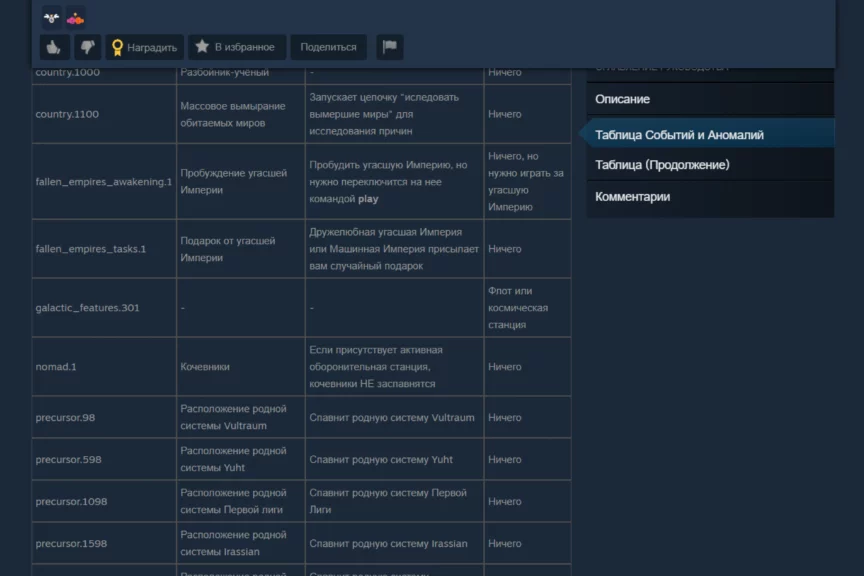Click the winged award badge icon
This screenshot has height=576, width=864.
pos(51,17)
